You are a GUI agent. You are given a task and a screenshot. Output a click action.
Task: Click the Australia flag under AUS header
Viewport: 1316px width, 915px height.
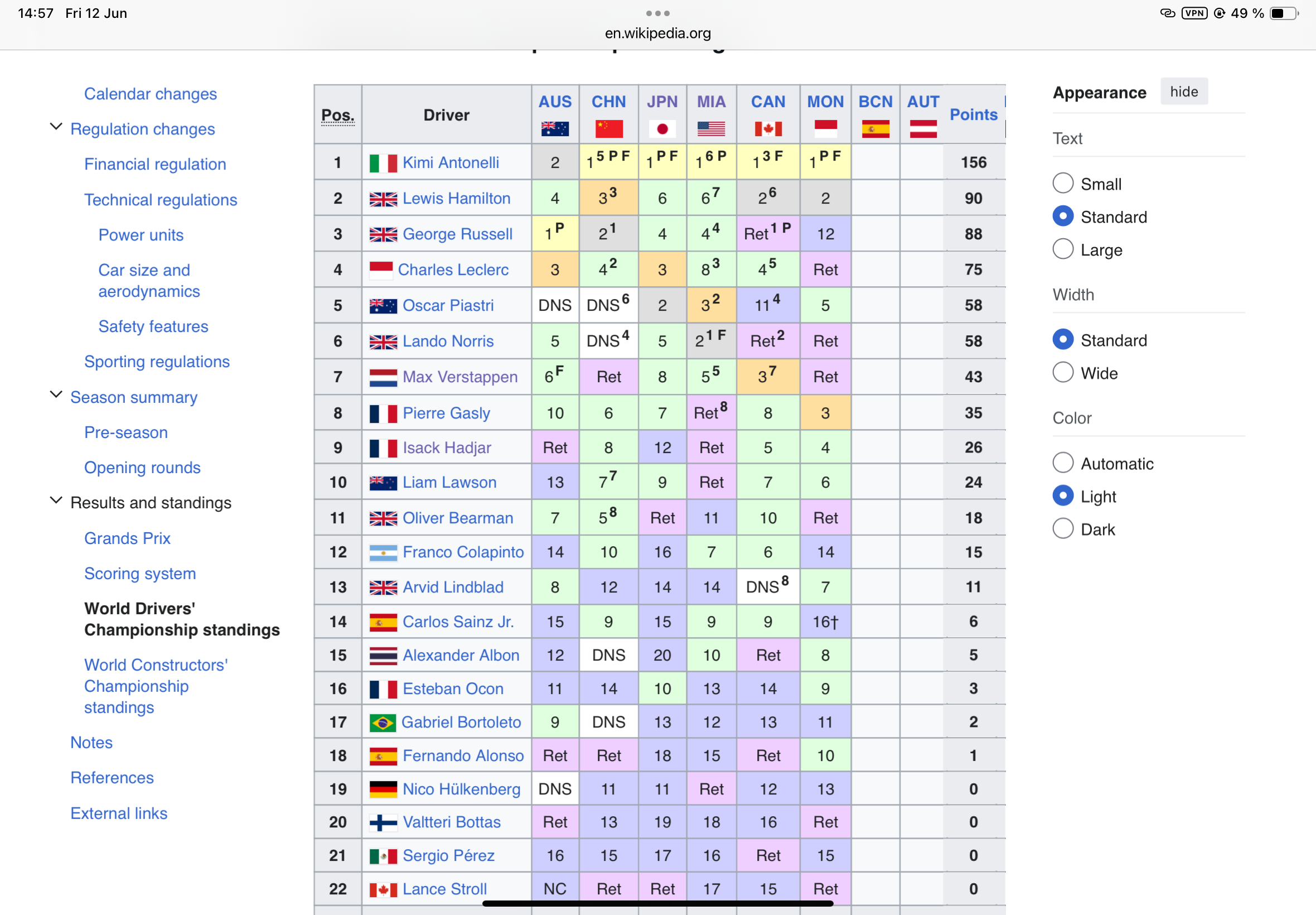(x=555, y=129)
